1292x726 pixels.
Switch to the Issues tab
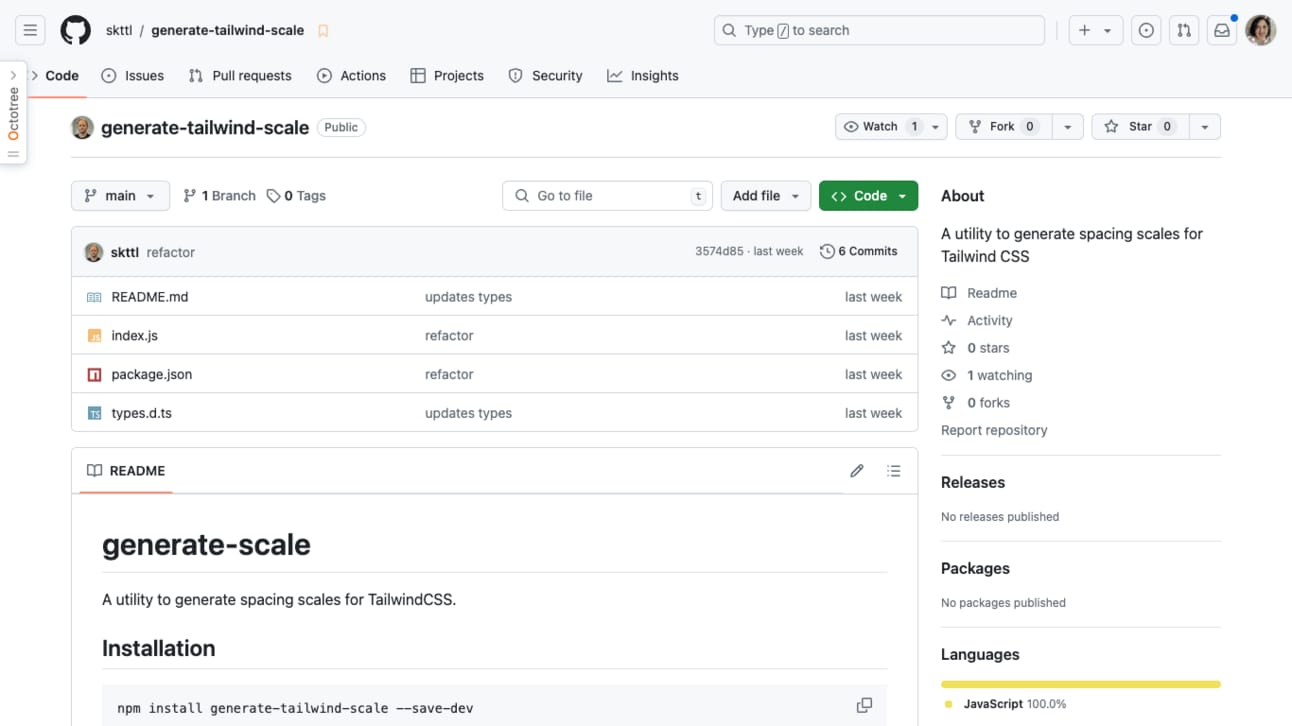[132, 75]
